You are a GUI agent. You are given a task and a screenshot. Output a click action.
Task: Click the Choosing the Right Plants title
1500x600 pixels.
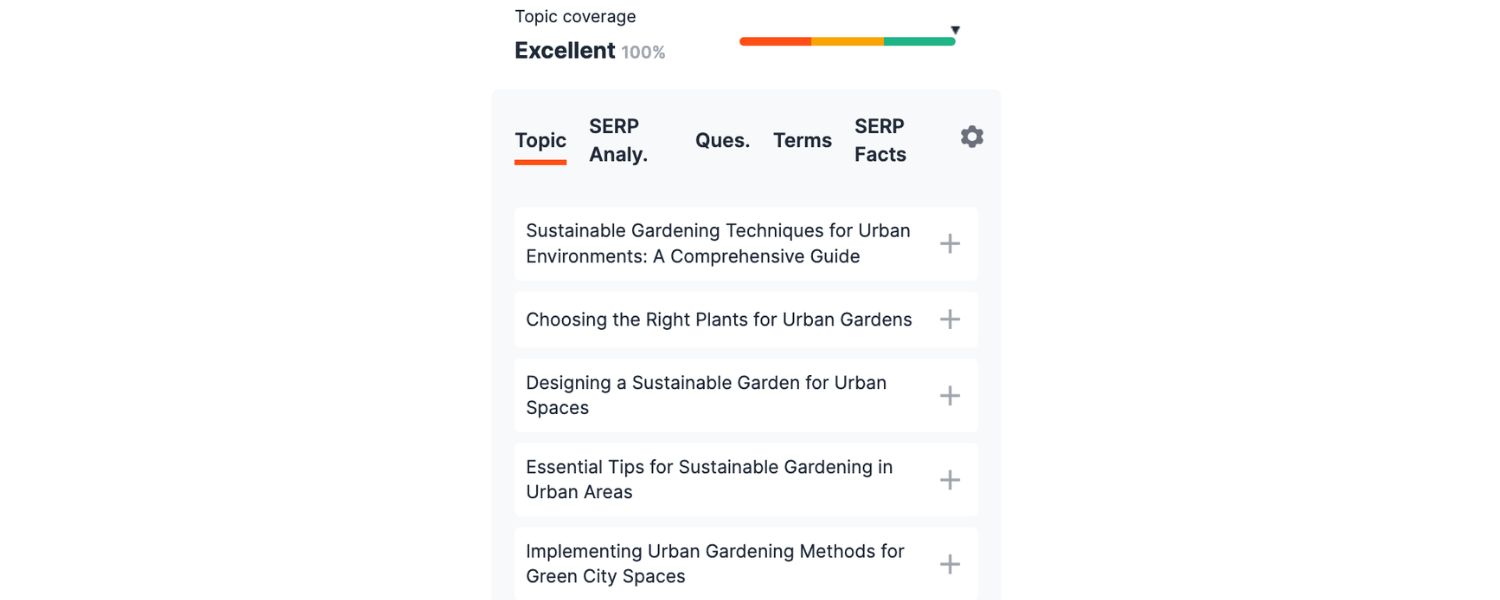pos(718,320)
